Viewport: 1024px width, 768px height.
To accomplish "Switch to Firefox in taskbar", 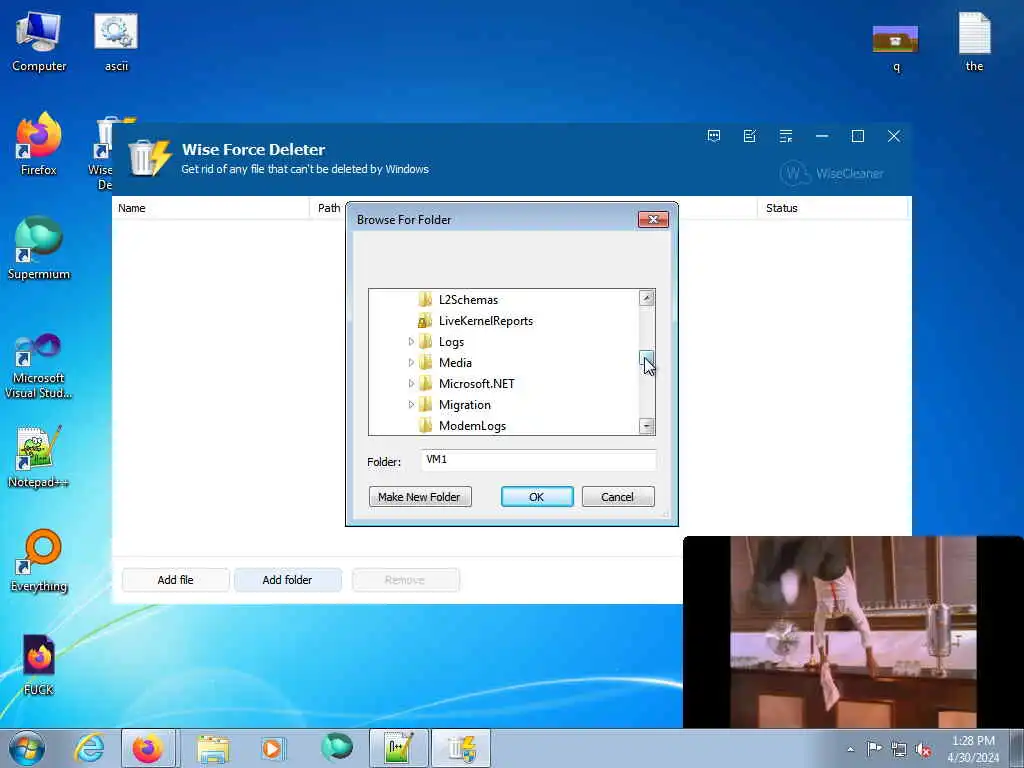I will (x=148, y=748).
